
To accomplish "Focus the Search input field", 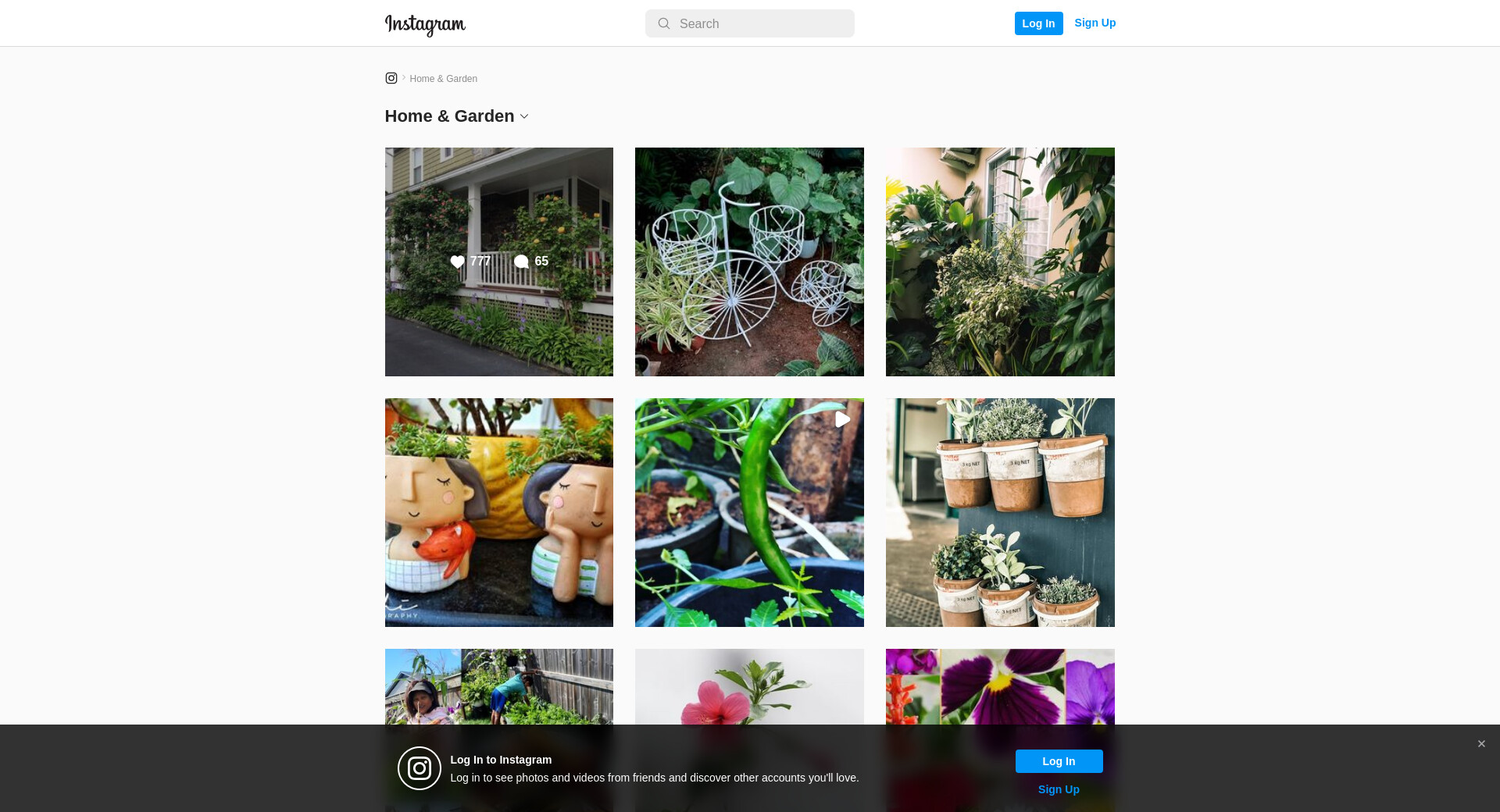I will (750, 23).
